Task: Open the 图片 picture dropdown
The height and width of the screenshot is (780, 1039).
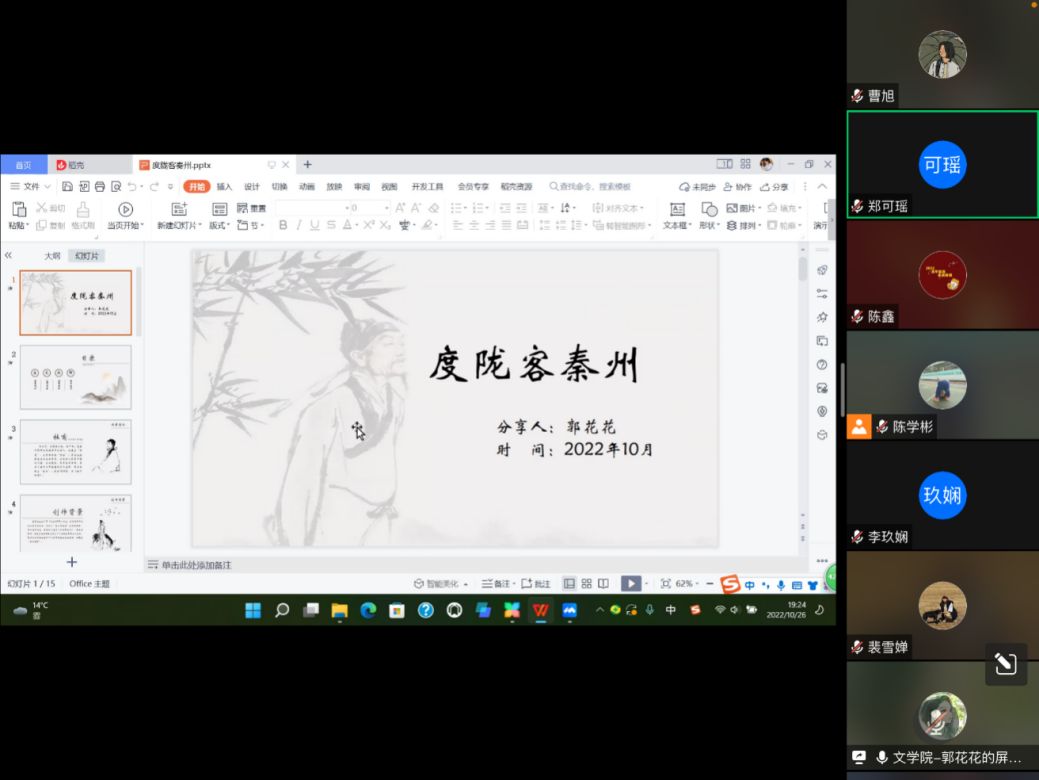Action: (745, 208)
